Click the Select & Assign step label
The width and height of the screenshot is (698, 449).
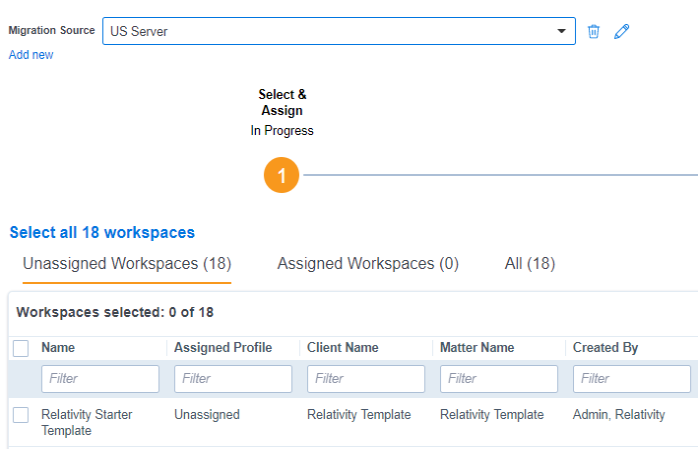(282, 102)
